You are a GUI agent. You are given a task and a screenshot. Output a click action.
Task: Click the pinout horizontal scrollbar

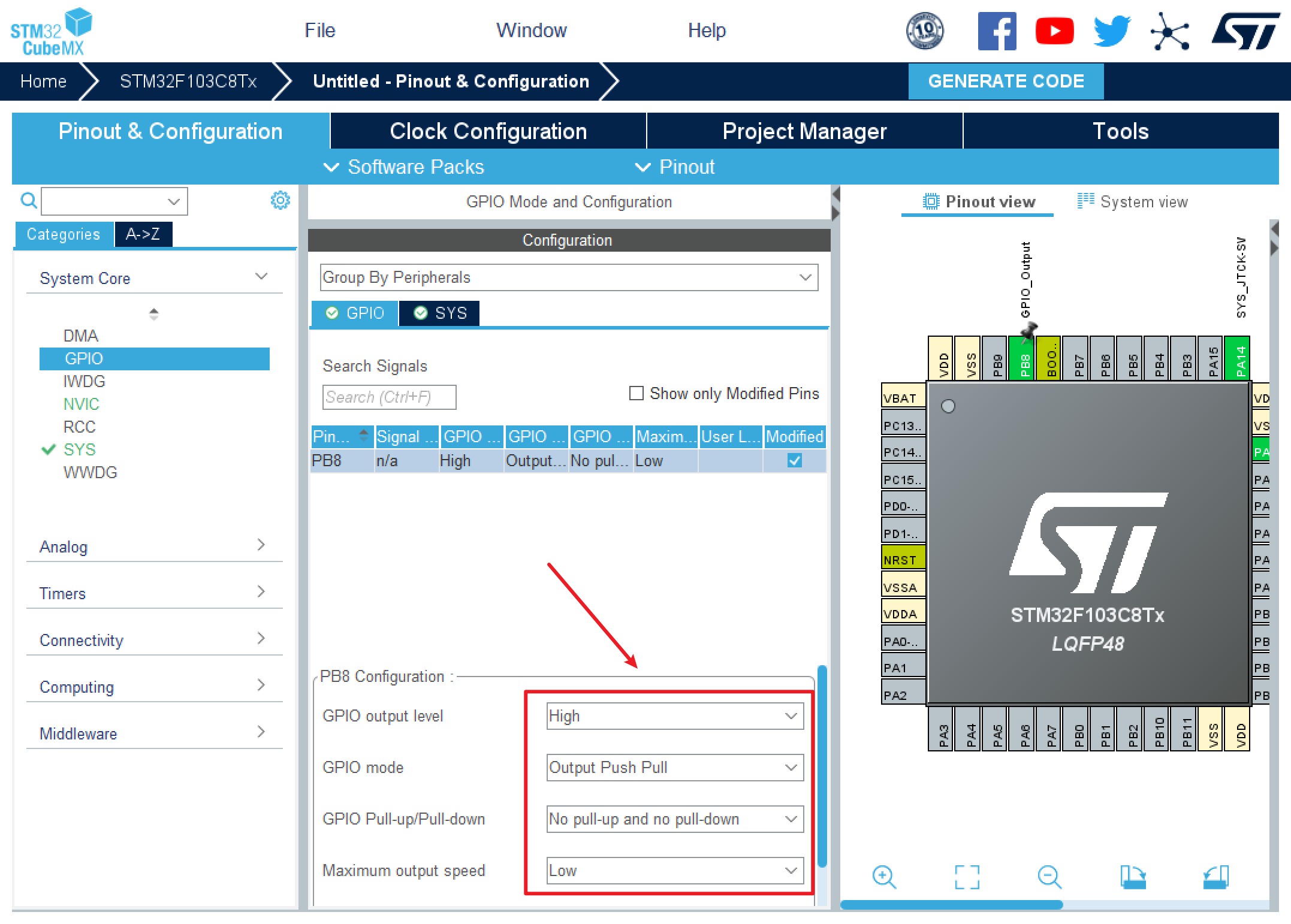coord(951,905)
